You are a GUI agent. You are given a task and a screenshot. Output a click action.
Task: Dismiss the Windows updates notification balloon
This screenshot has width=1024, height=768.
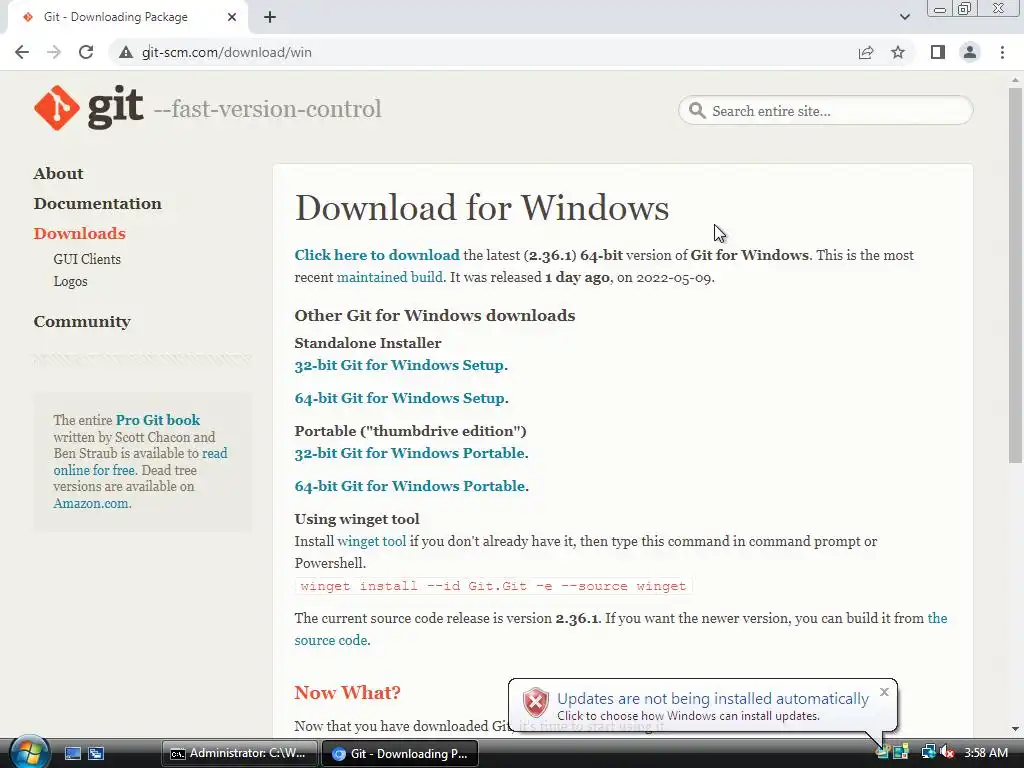(884, 692)
